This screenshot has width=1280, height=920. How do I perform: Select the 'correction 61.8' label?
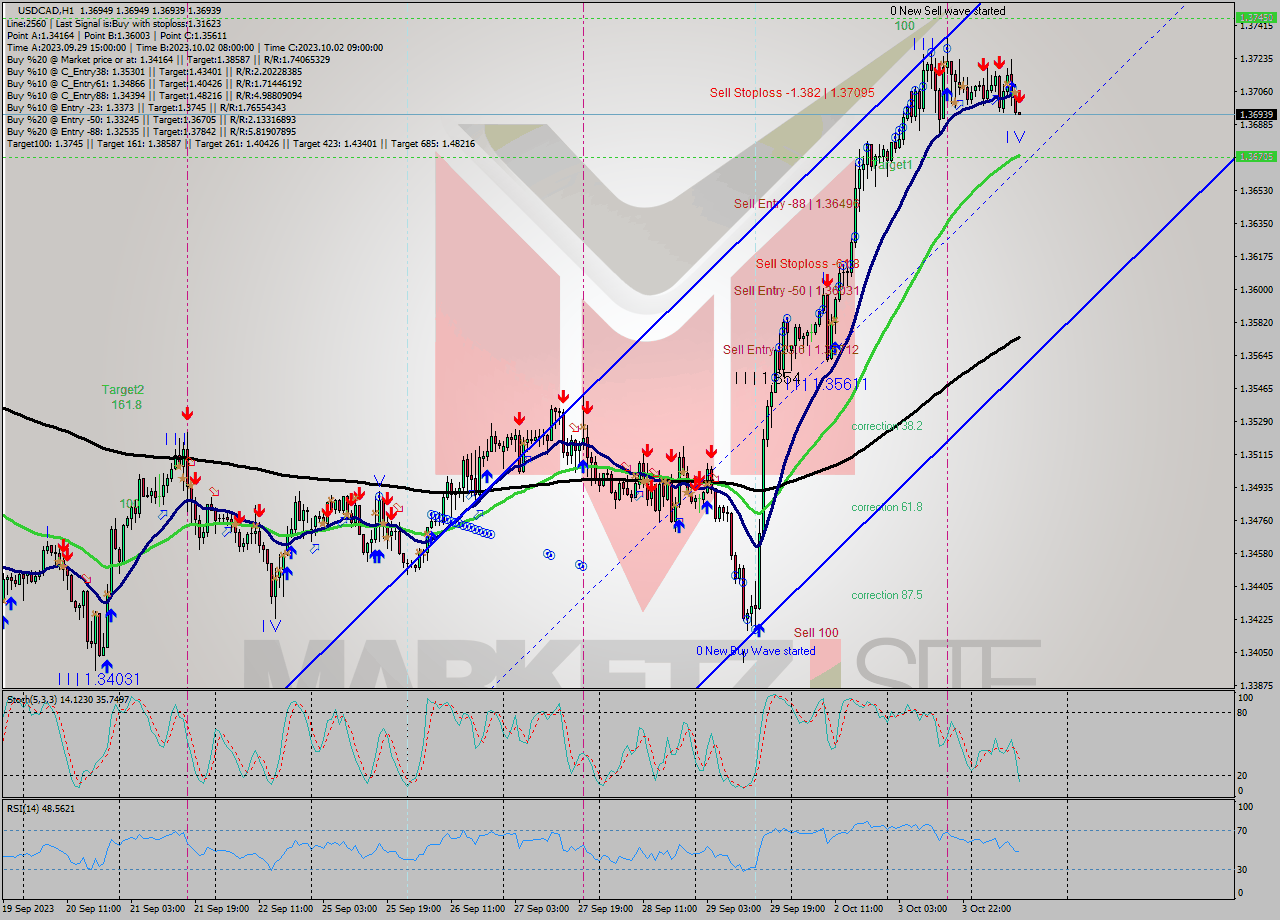[887, 507]
